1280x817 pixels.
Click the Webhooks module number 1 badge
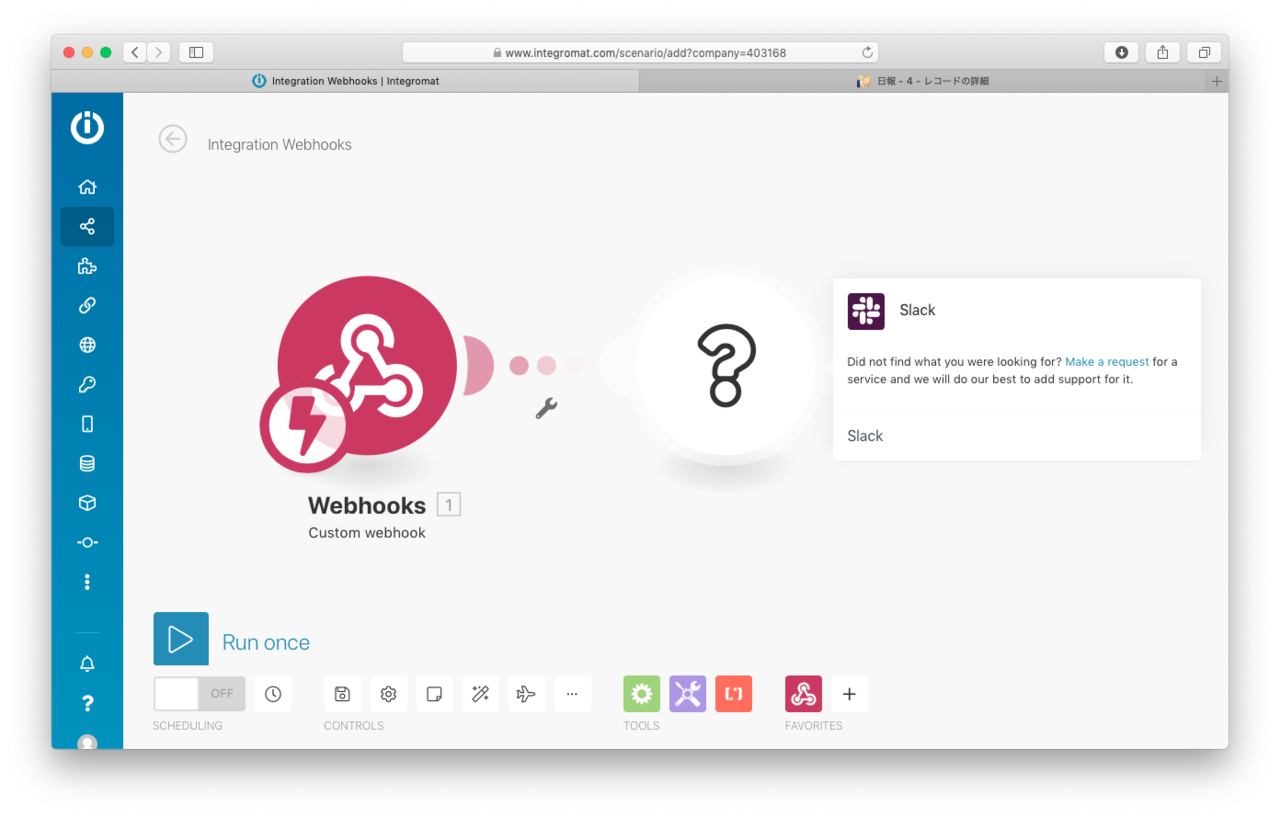[x=449, y=505]
